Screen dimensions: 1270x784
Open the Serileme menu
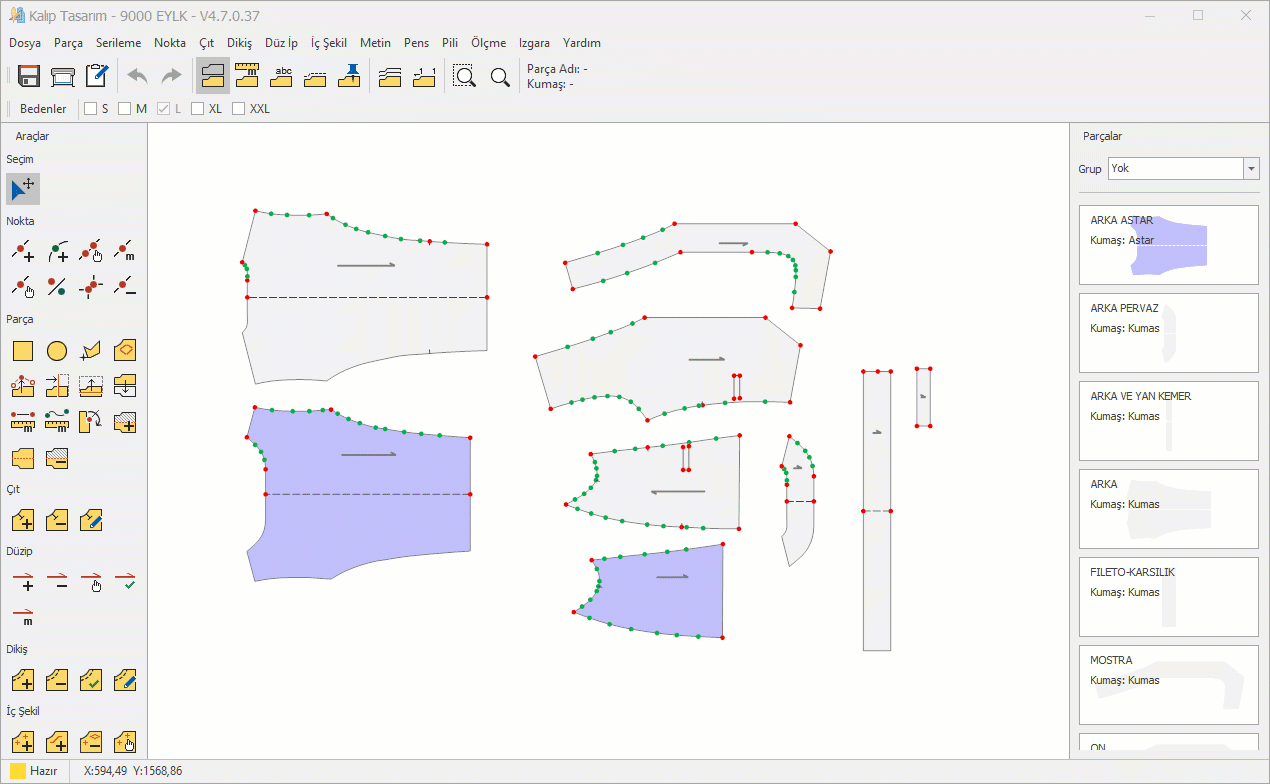coord(118,43)
